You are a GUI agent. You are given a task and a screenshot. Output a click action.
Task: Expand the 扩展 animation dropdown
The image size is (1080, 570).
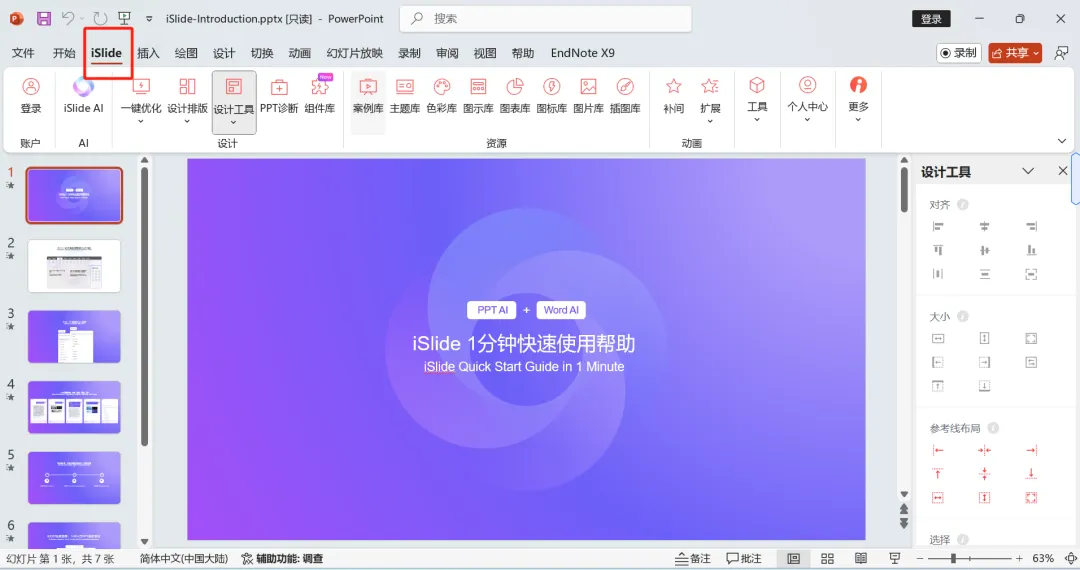(x=710, y=122)
